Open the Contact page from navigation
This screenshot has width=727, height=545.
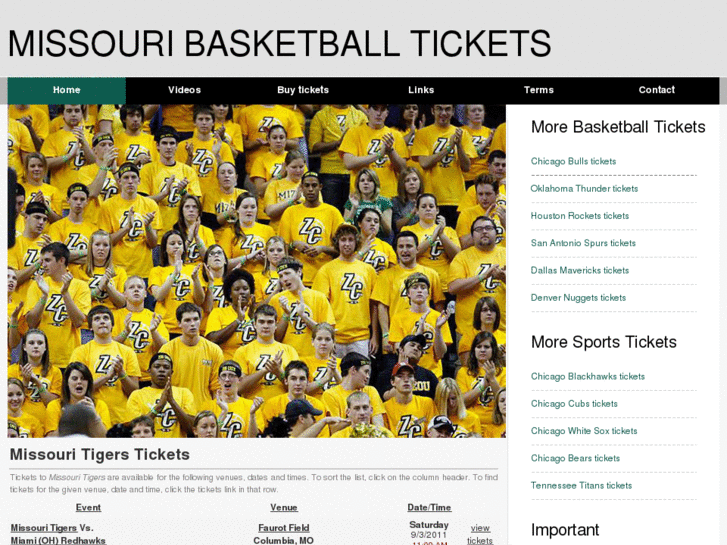click(657, 90)
